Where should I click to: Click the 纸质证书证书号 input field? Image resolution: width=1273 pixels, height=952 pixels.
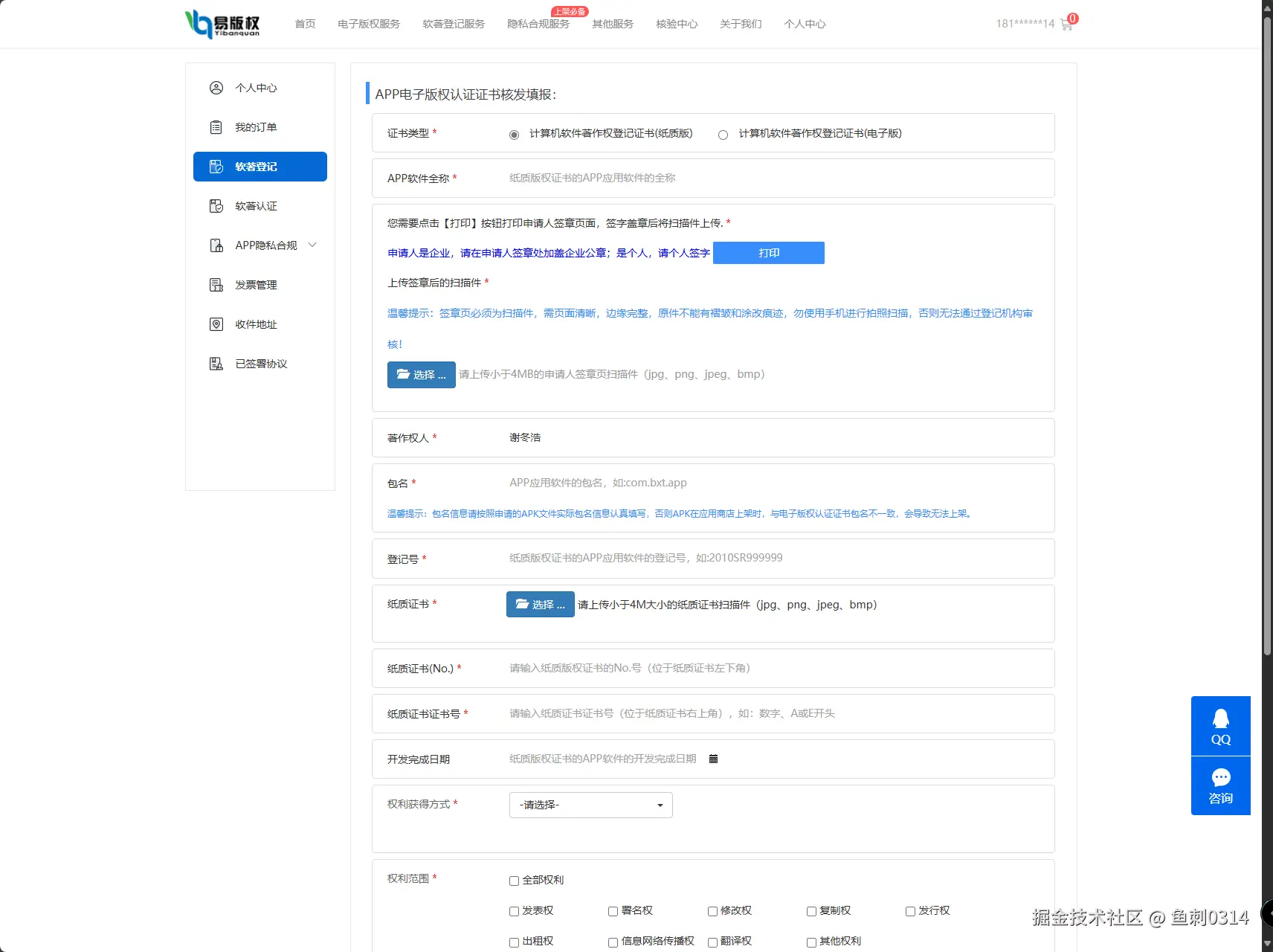click(x=773, y=713)
